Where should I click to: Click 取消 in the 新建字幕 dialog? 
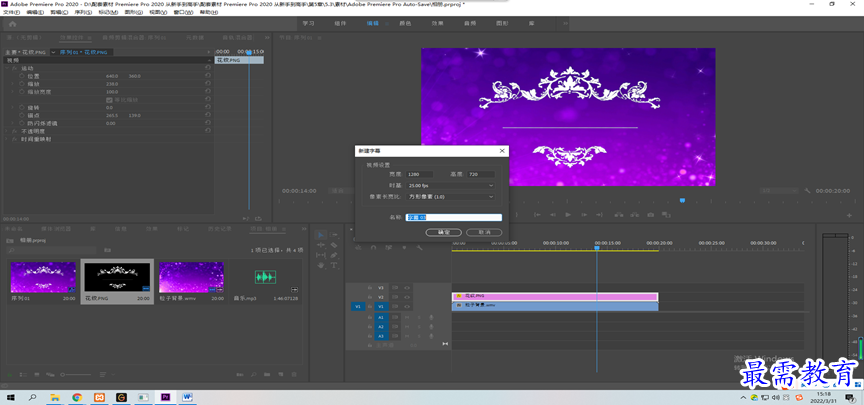(484, 233)
